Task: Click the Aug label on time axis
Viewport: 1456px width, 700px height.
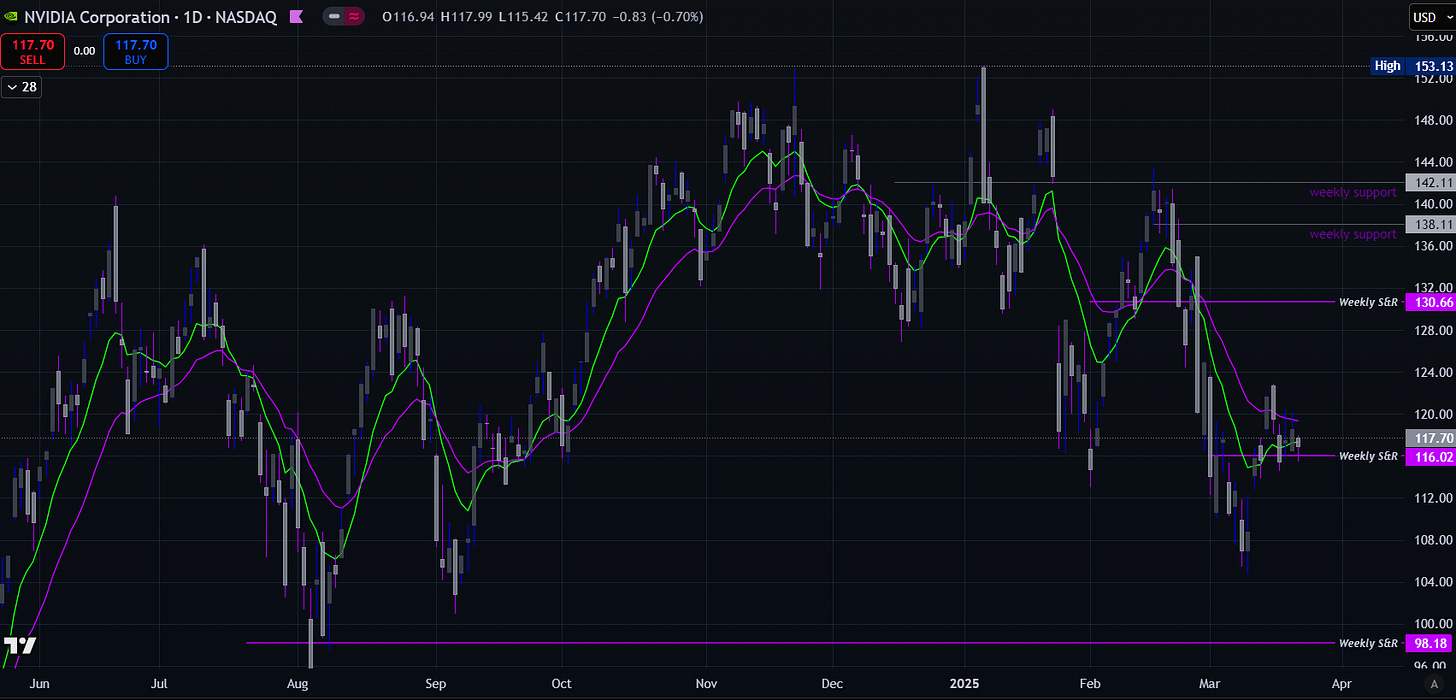Action: point(297,684)
